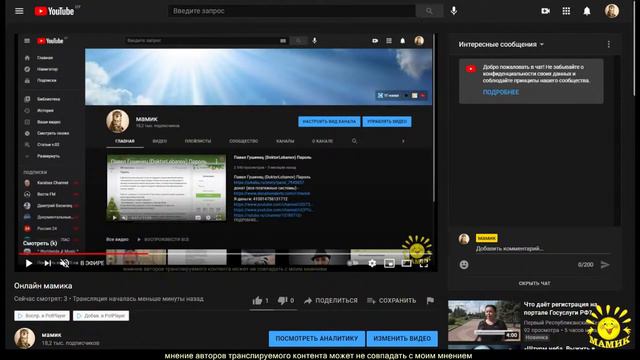Play the live stream video

coord(29,263)
